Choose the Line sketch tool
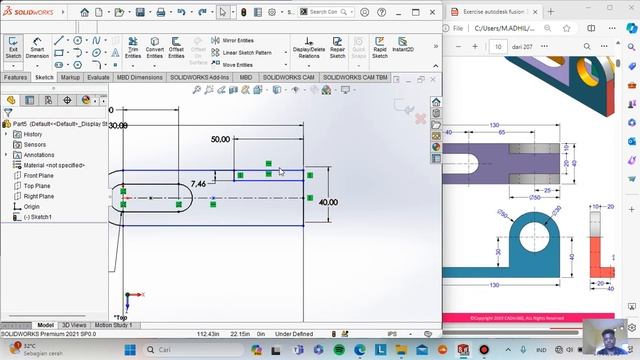This screenshot has width=640, height=360. [x=59, y=40]
